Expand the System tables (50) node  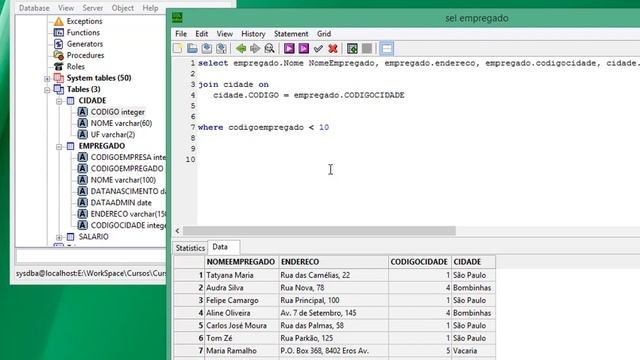47,78
